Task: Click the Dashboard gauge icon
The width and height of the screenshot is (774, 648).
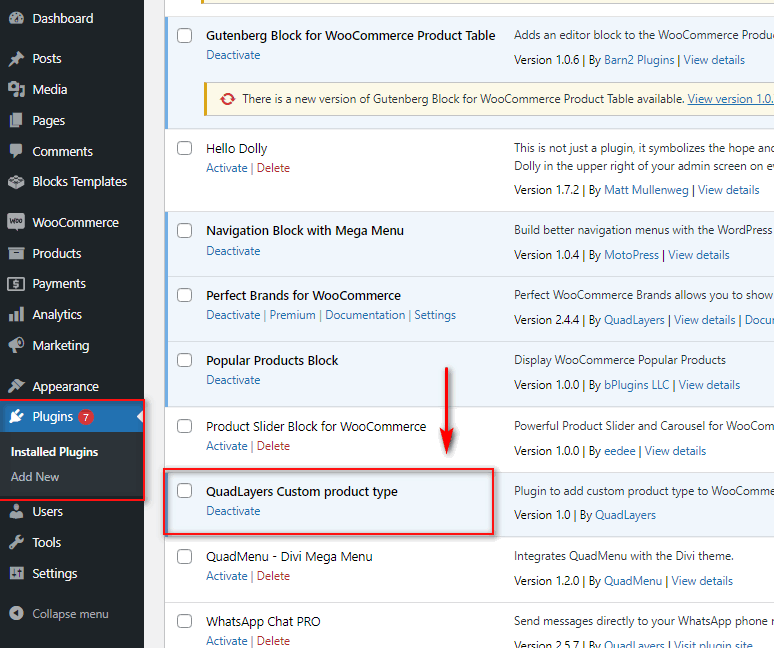Action: 16,18
